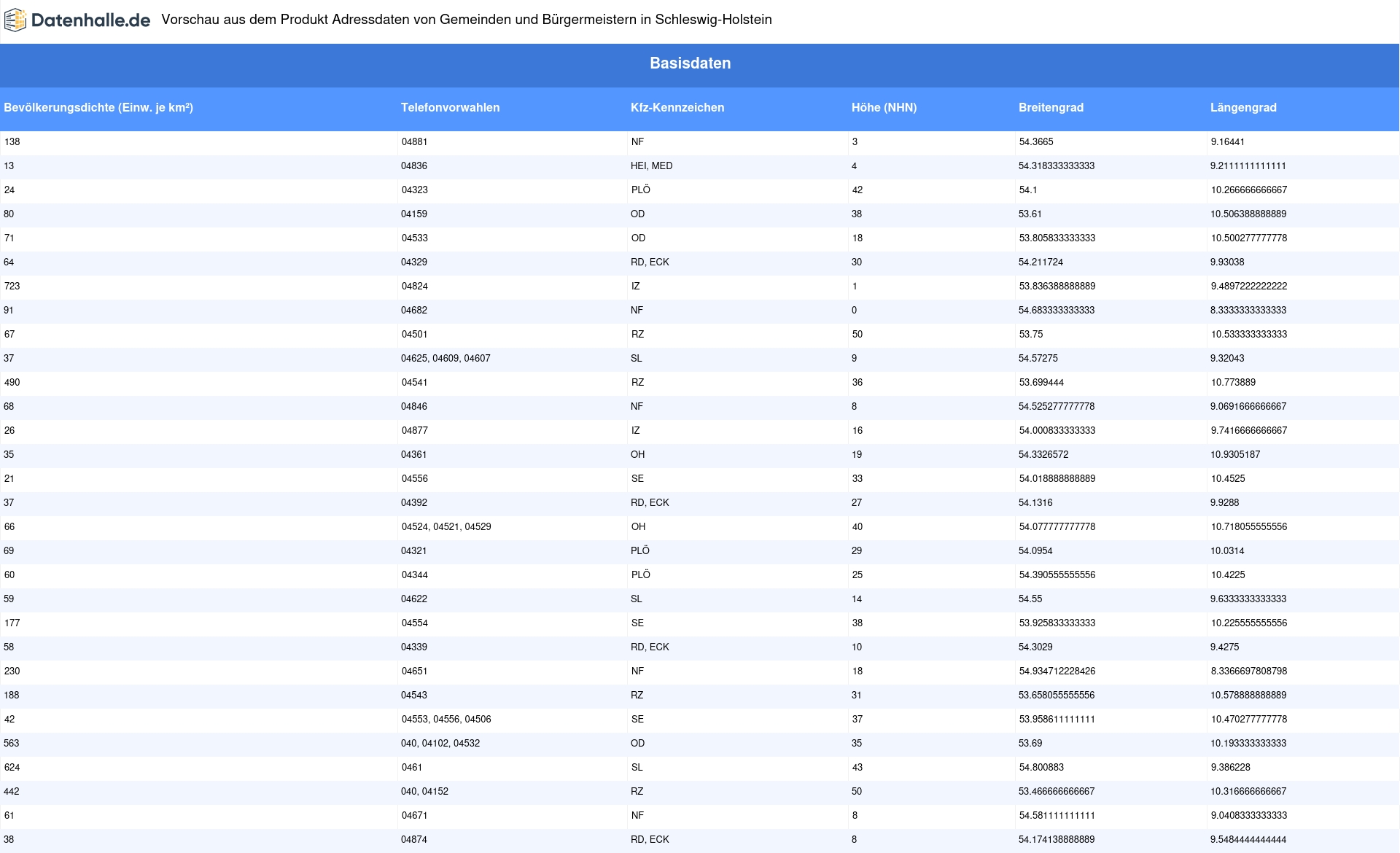The height and width of the screenshot is (853, 1400).
Task: Select latitude 54.174138888889
Action: pos(1057,840)
